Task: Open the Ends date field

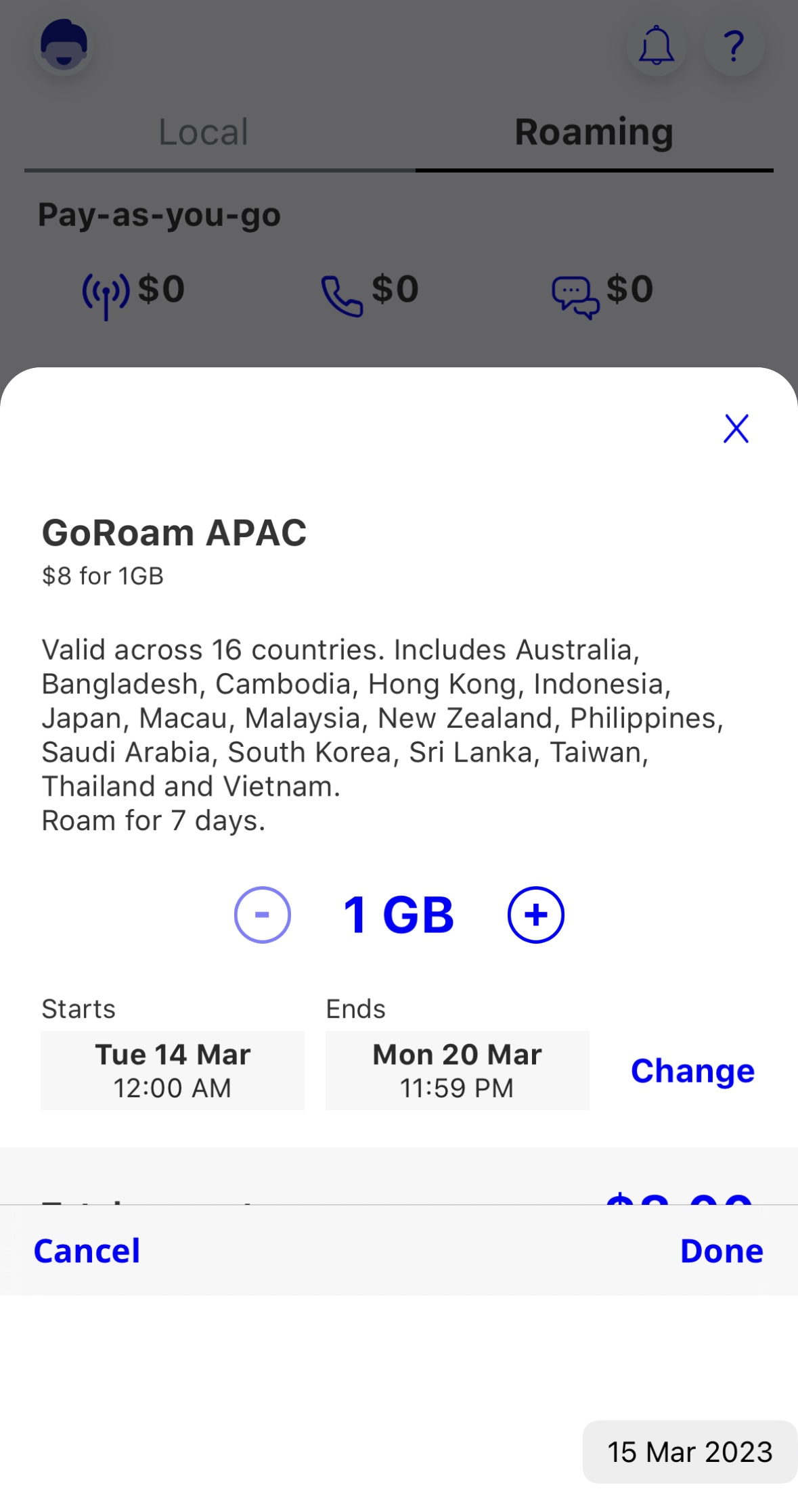Action: click(457, 1070)
